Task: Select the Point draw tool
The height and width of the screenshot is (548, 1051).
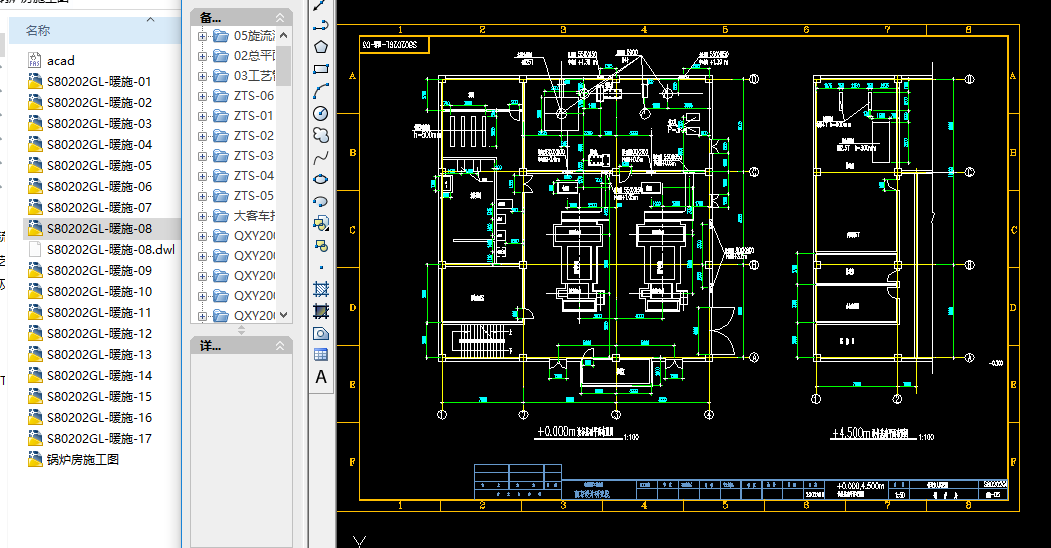Action: tap(321, 267)
